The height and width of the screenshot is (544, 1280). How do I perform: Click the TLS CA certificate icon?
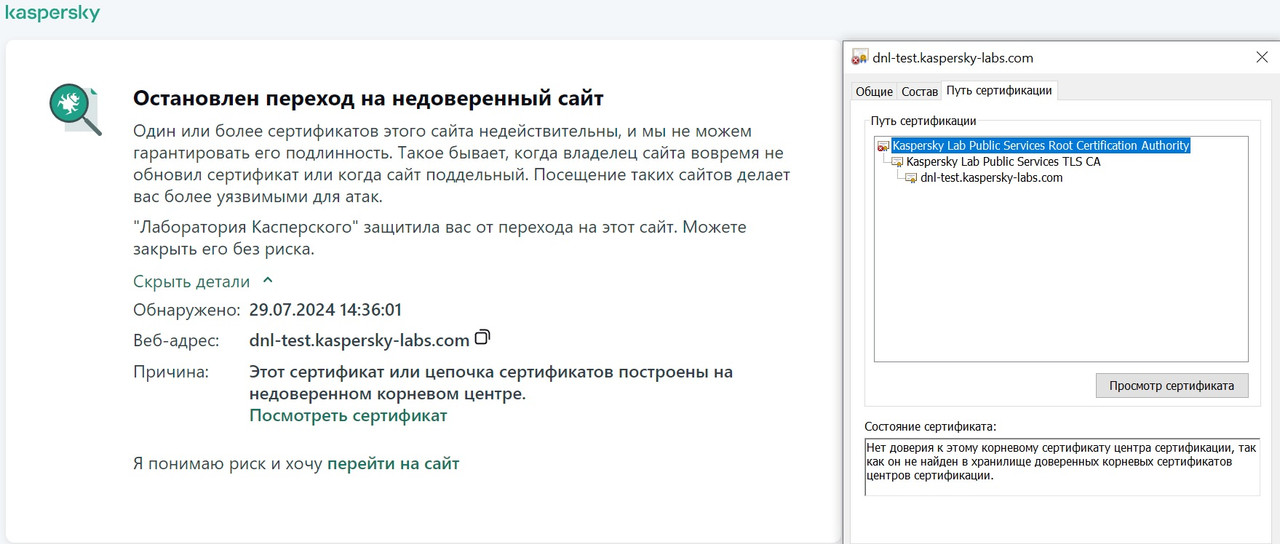(x=897, y=162)
